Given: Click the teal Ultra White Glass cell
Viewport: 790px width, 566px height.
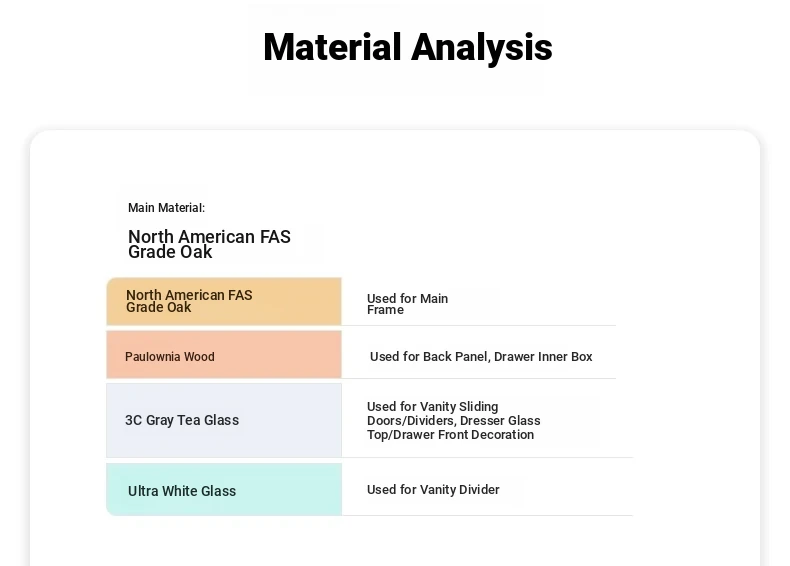Looking at the screenshot, I should click(x=224, y=489).
